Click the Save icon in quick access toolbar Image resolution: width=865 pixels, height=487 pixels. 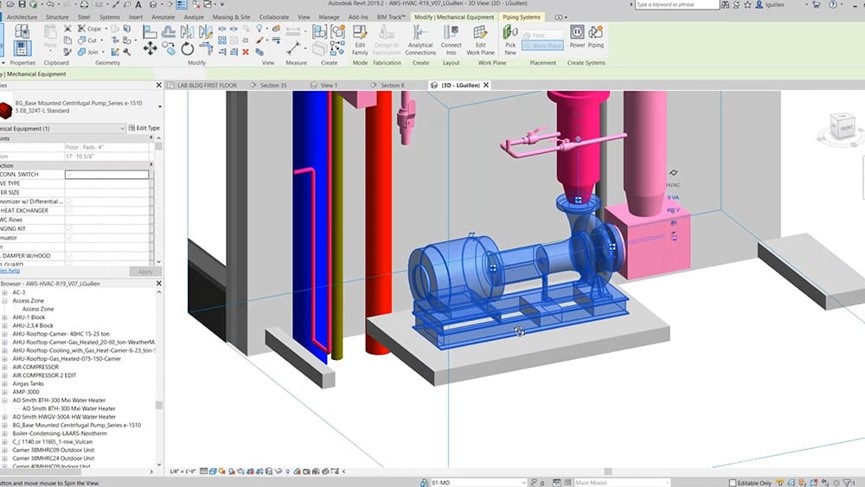click(22, 4)
